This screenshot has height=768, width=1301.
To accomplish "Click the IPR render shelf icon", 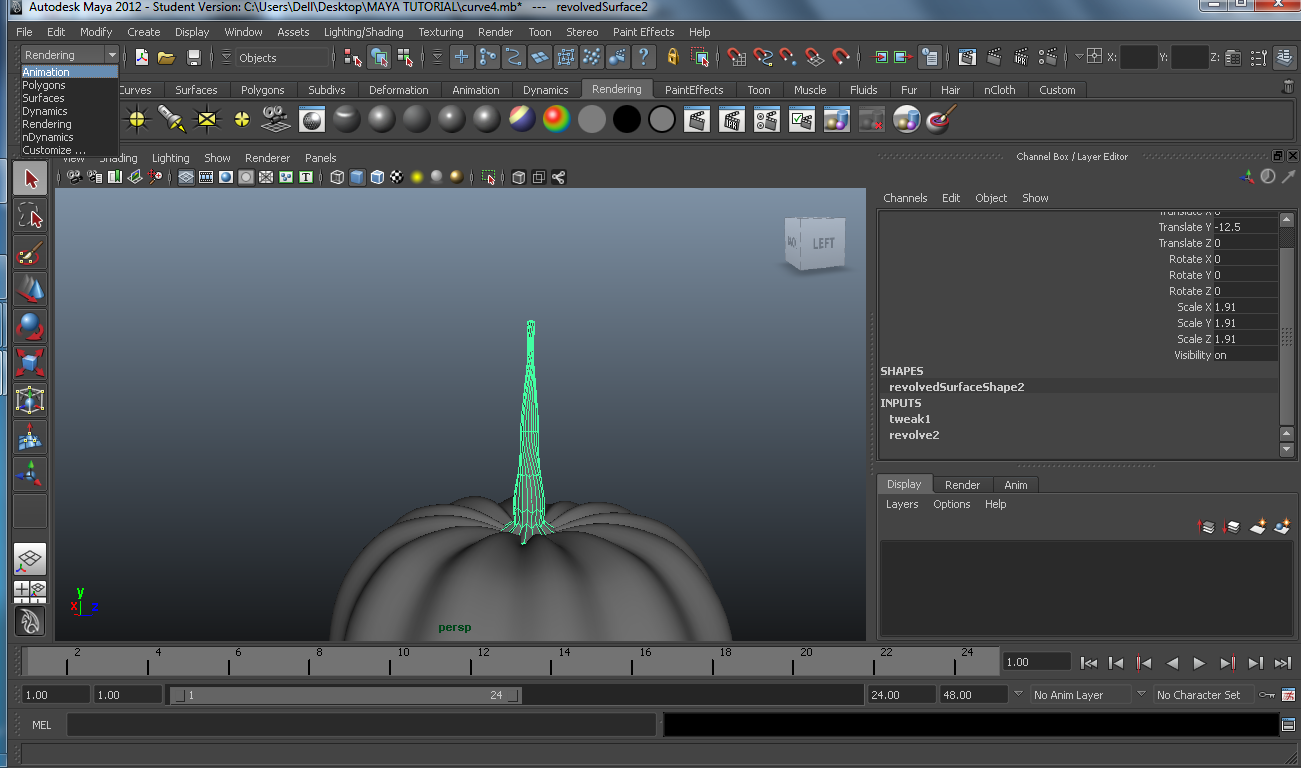I will [732, 121].
